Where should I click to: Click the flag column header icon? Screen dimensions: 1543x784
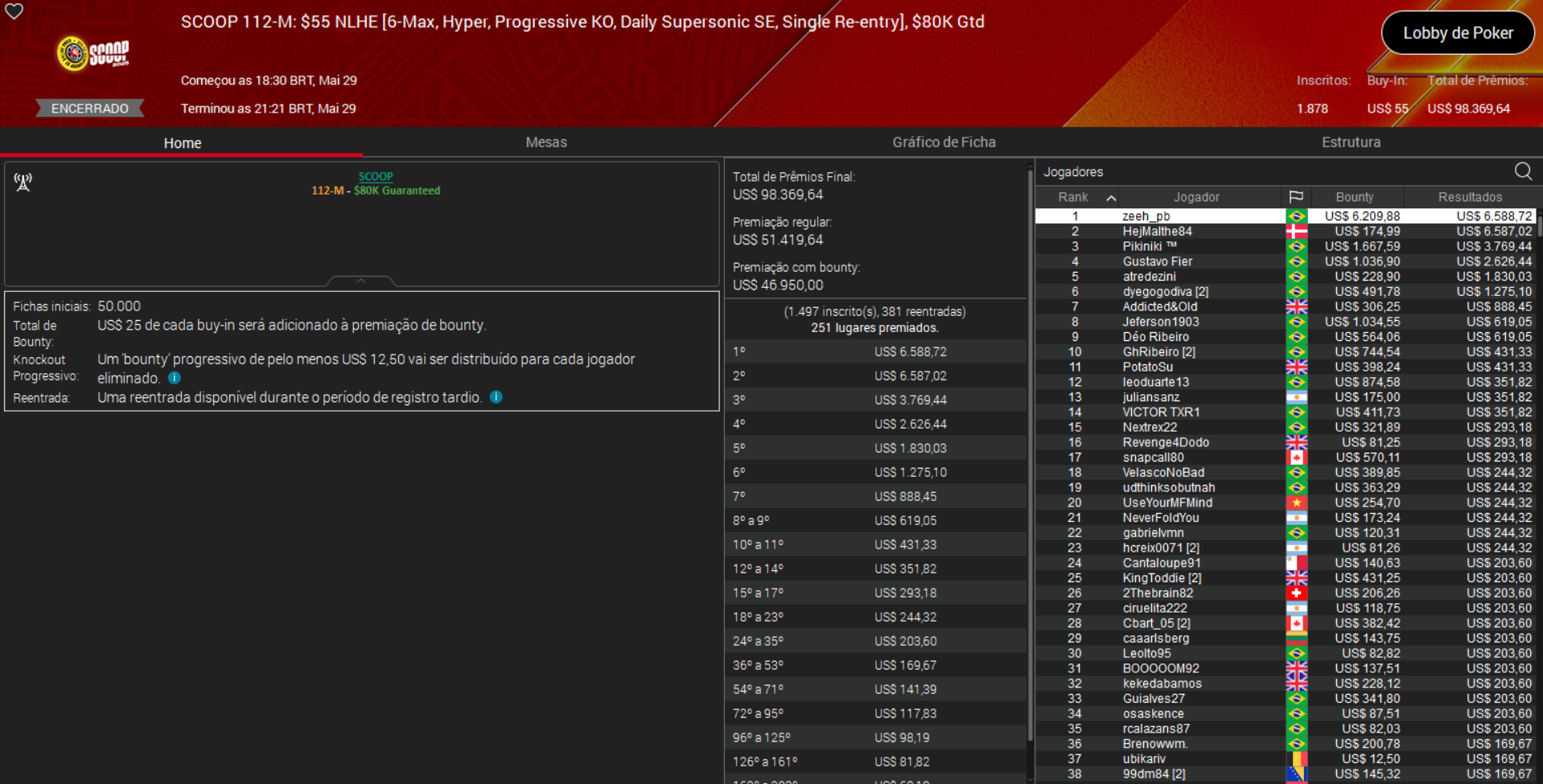[x=1296, y=197]
